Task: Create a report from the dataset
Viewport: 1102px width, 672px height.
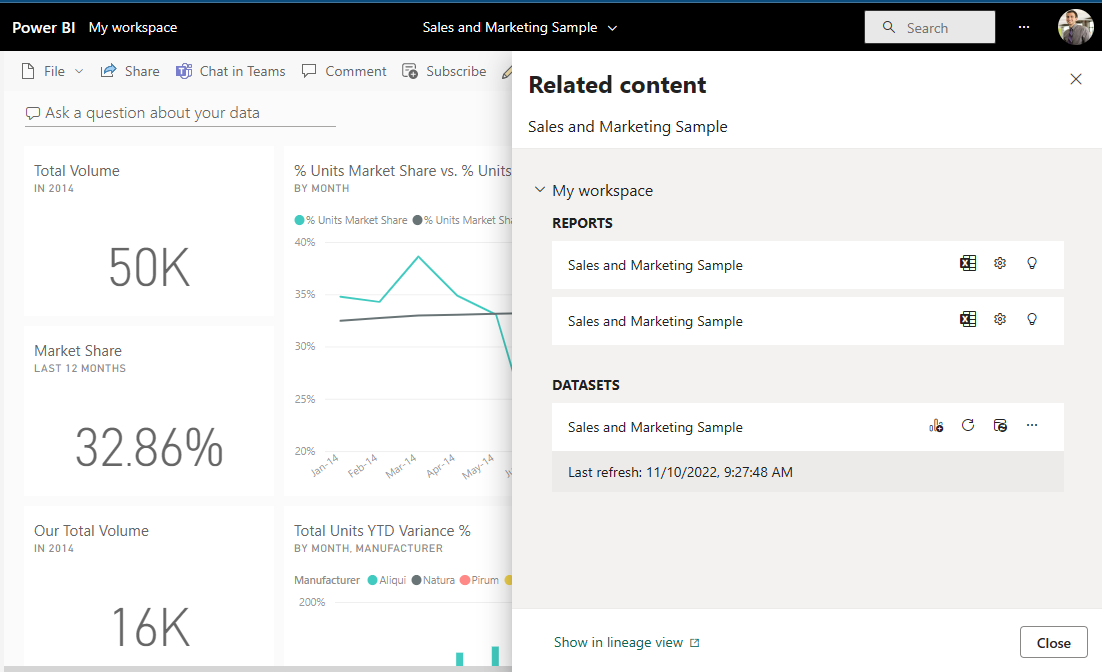Action: click(936, 425)
